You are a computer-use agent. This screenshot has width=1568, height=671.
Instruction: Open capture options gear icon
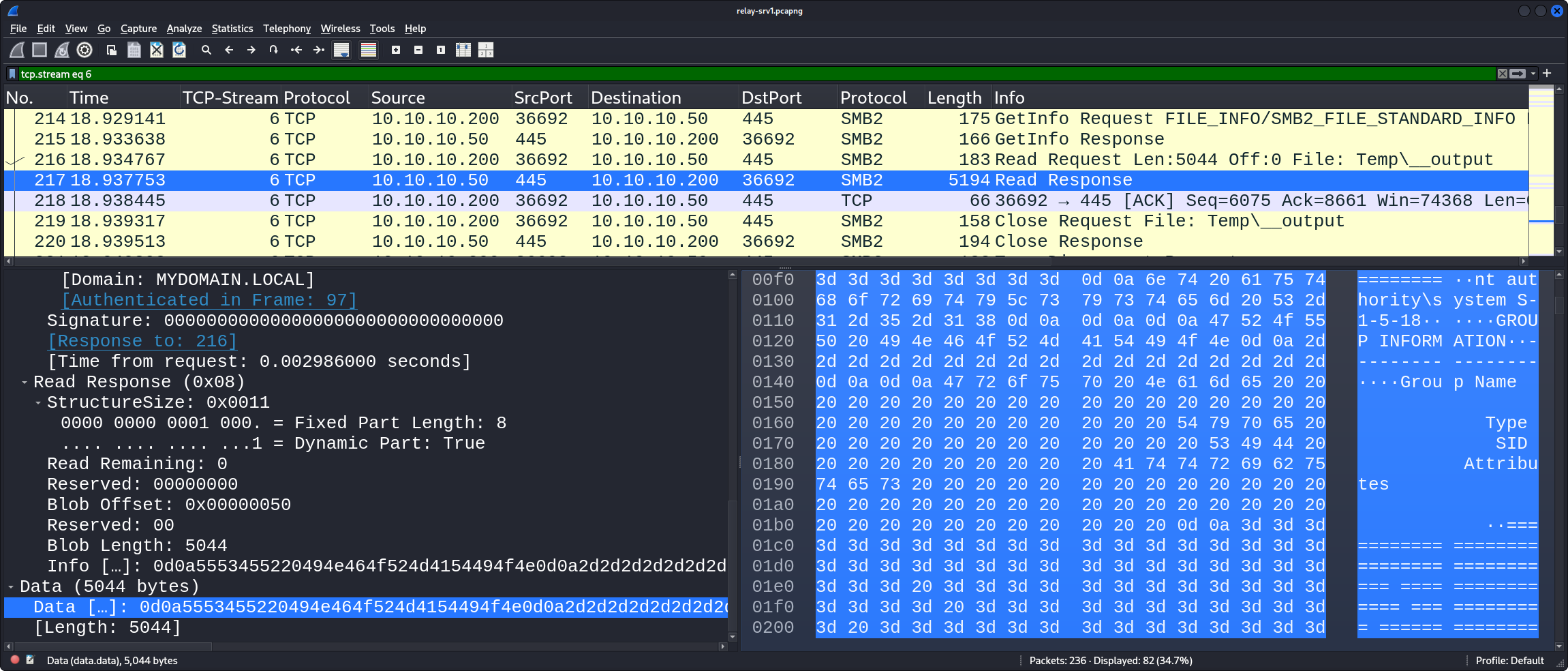(84, 50)
